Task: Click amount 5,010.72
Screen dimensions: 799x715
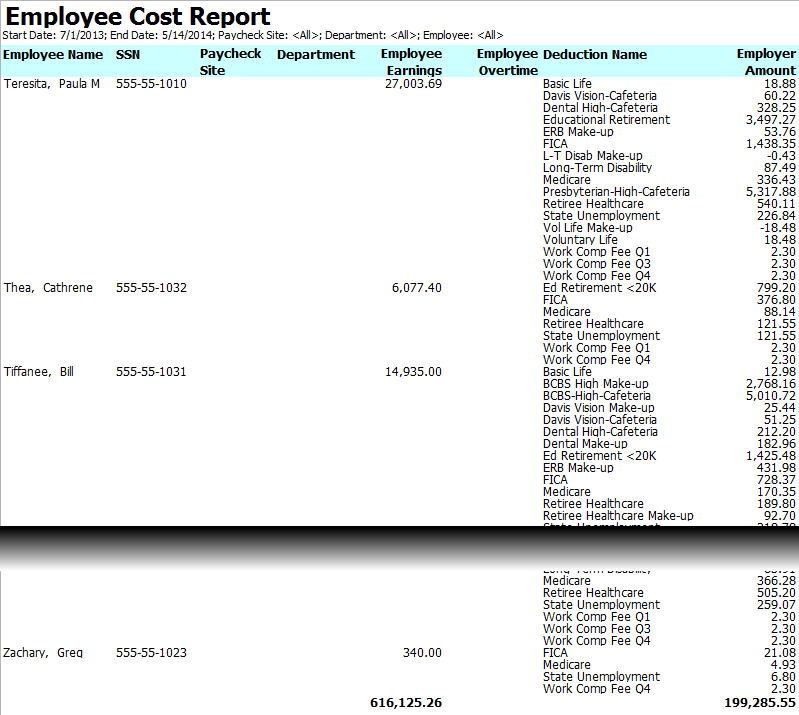Action: [x=770, y=395]
